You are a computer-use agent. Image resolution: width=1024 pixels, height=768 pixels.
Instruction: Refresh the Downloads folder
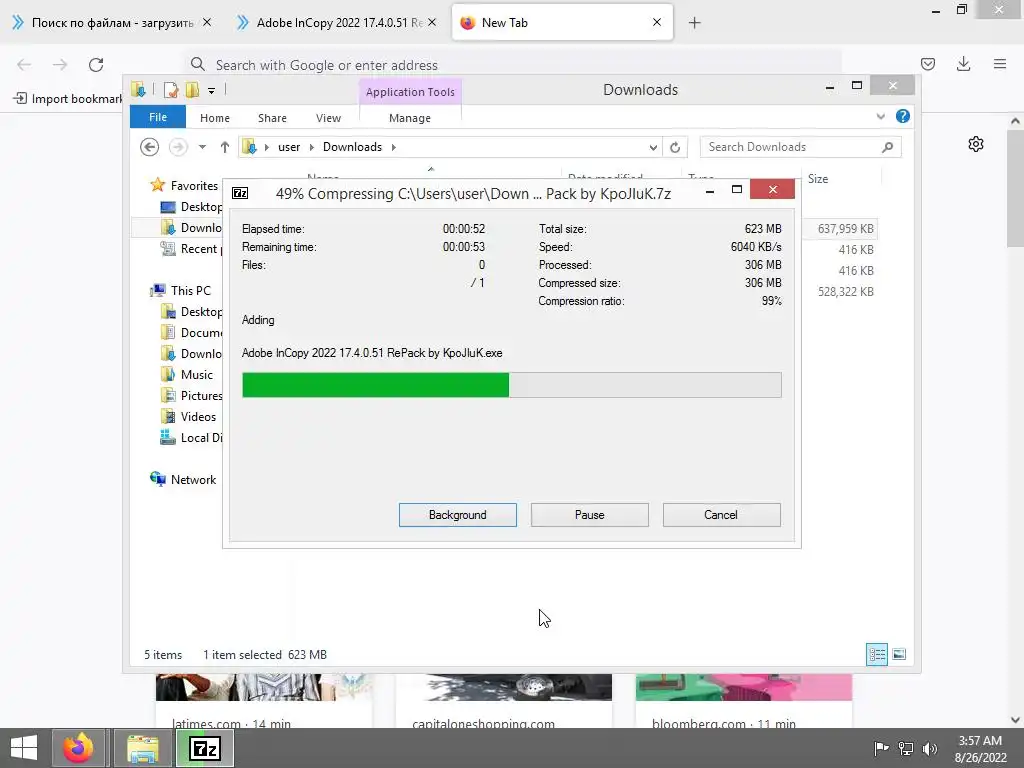pos(675,147)
